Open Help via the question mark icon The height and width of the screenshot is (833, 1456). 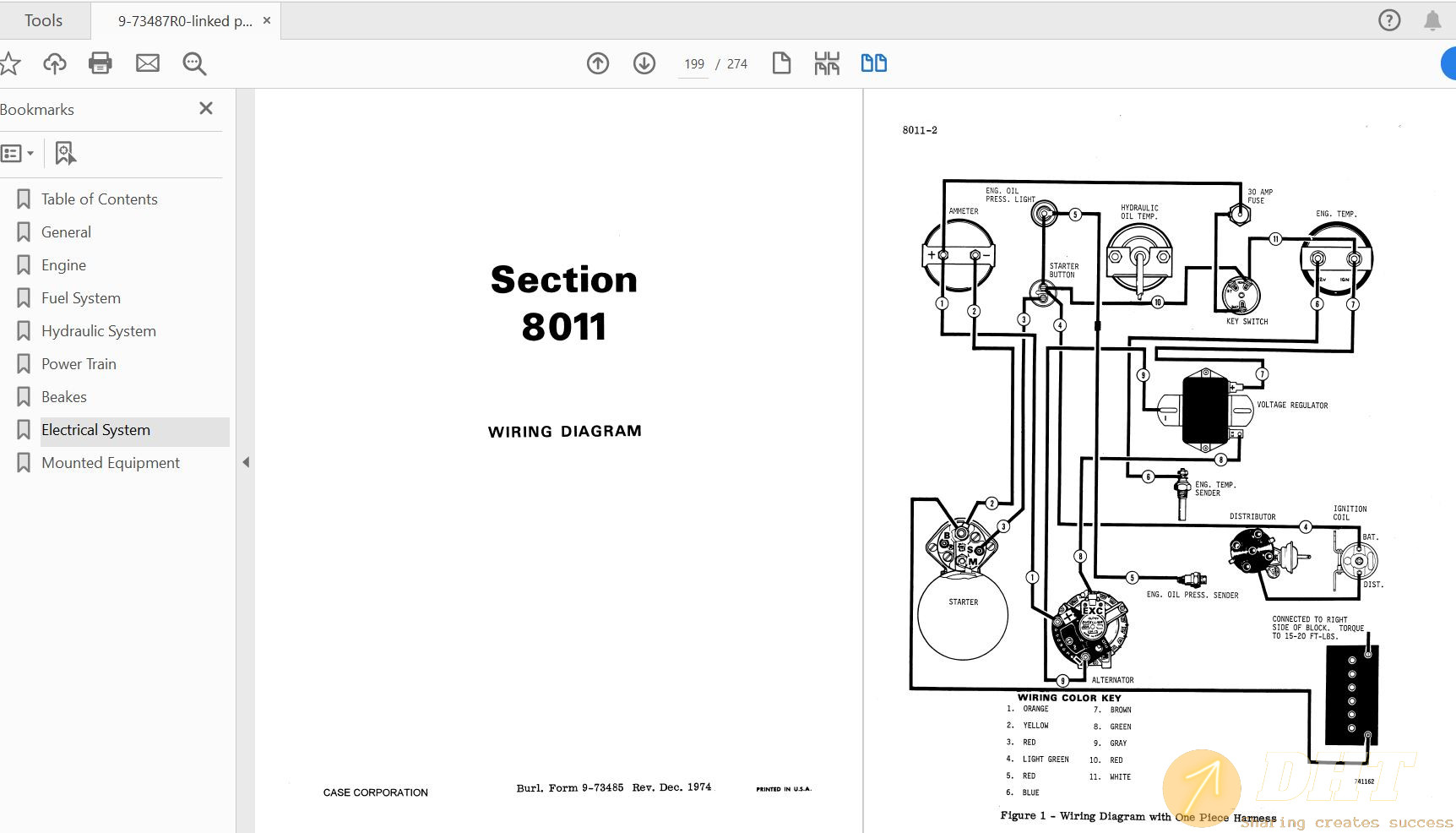pyautogui.click(x=1388, y=19)
